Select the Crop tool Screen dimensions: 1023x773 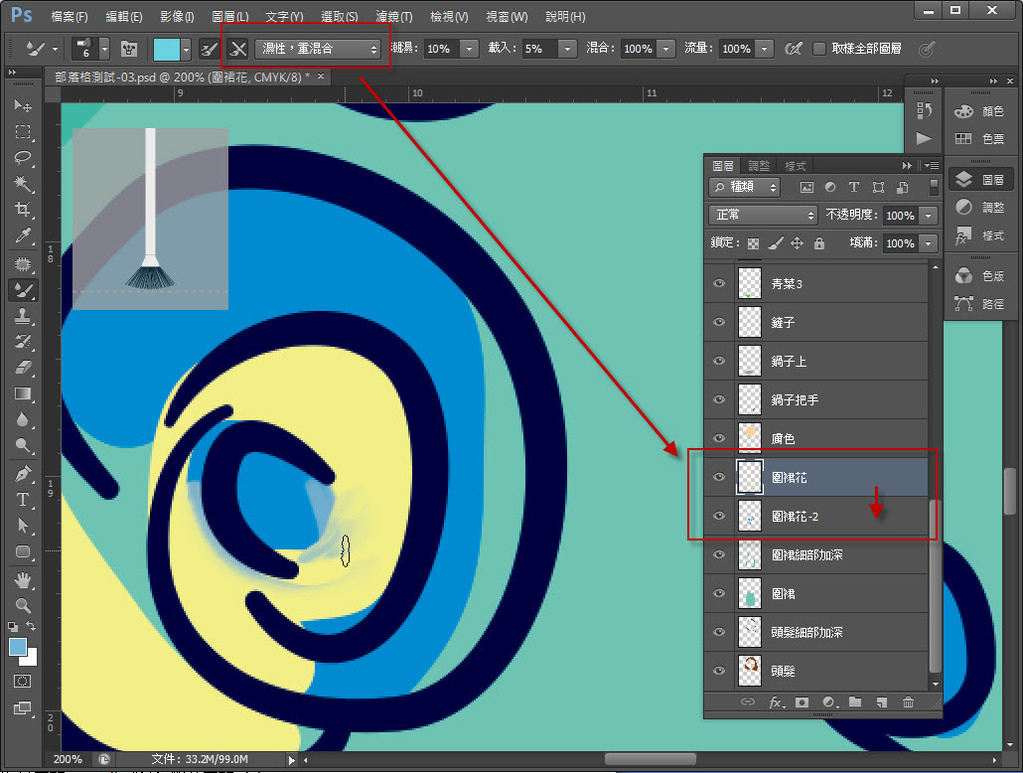22,210
